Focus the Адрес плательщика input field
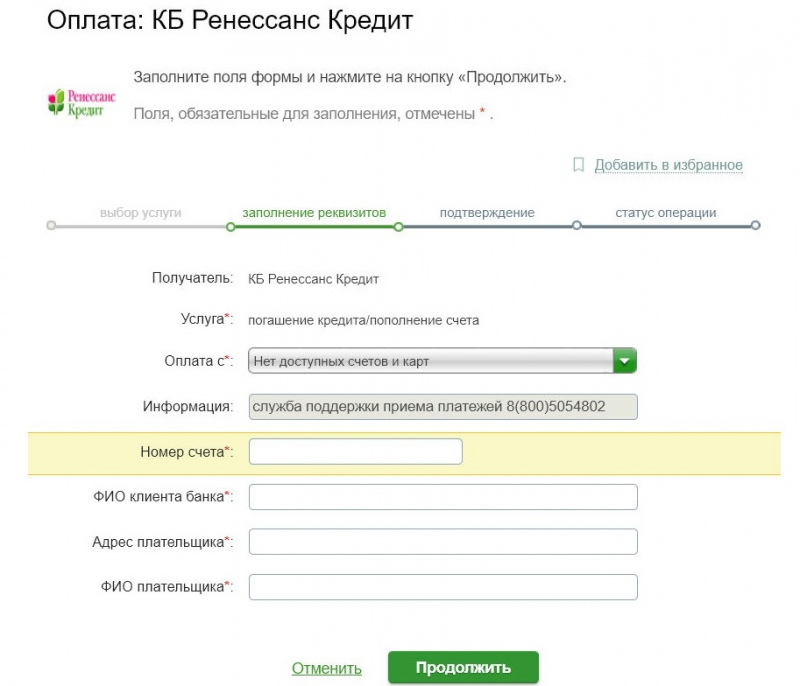 pyautogui.click(x=443, y=542)
